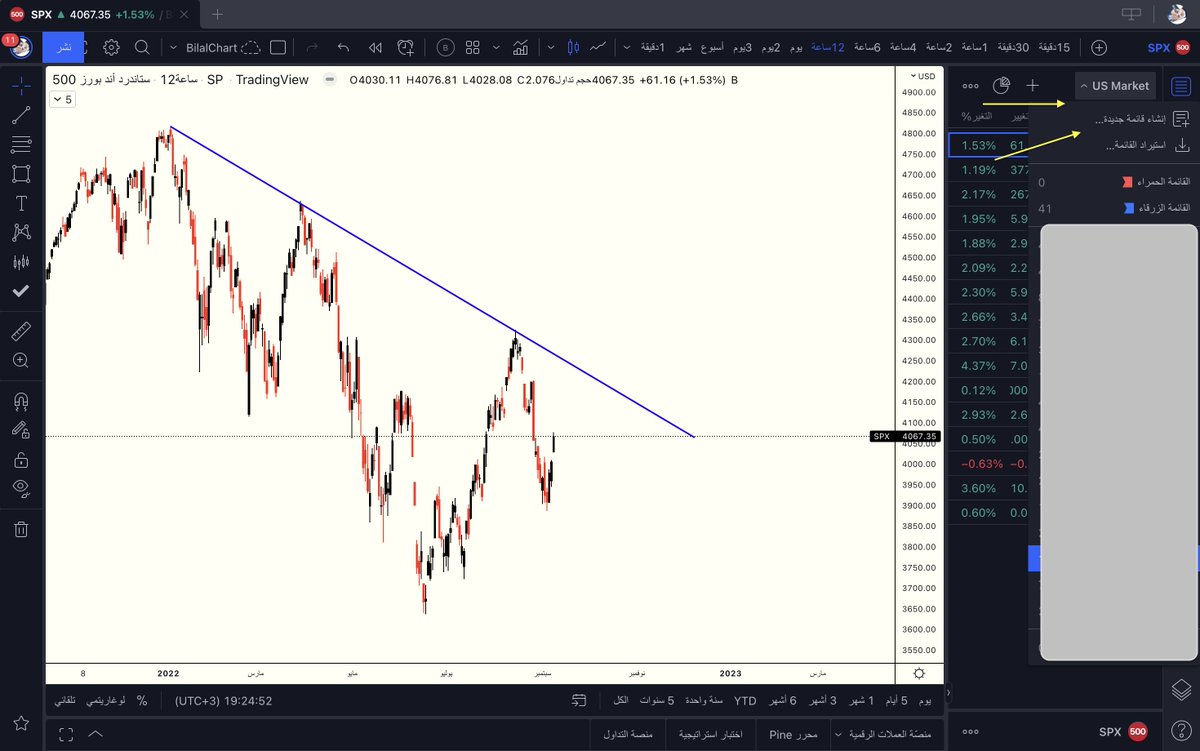Select candlestick chart type icon

coord(573,47)
